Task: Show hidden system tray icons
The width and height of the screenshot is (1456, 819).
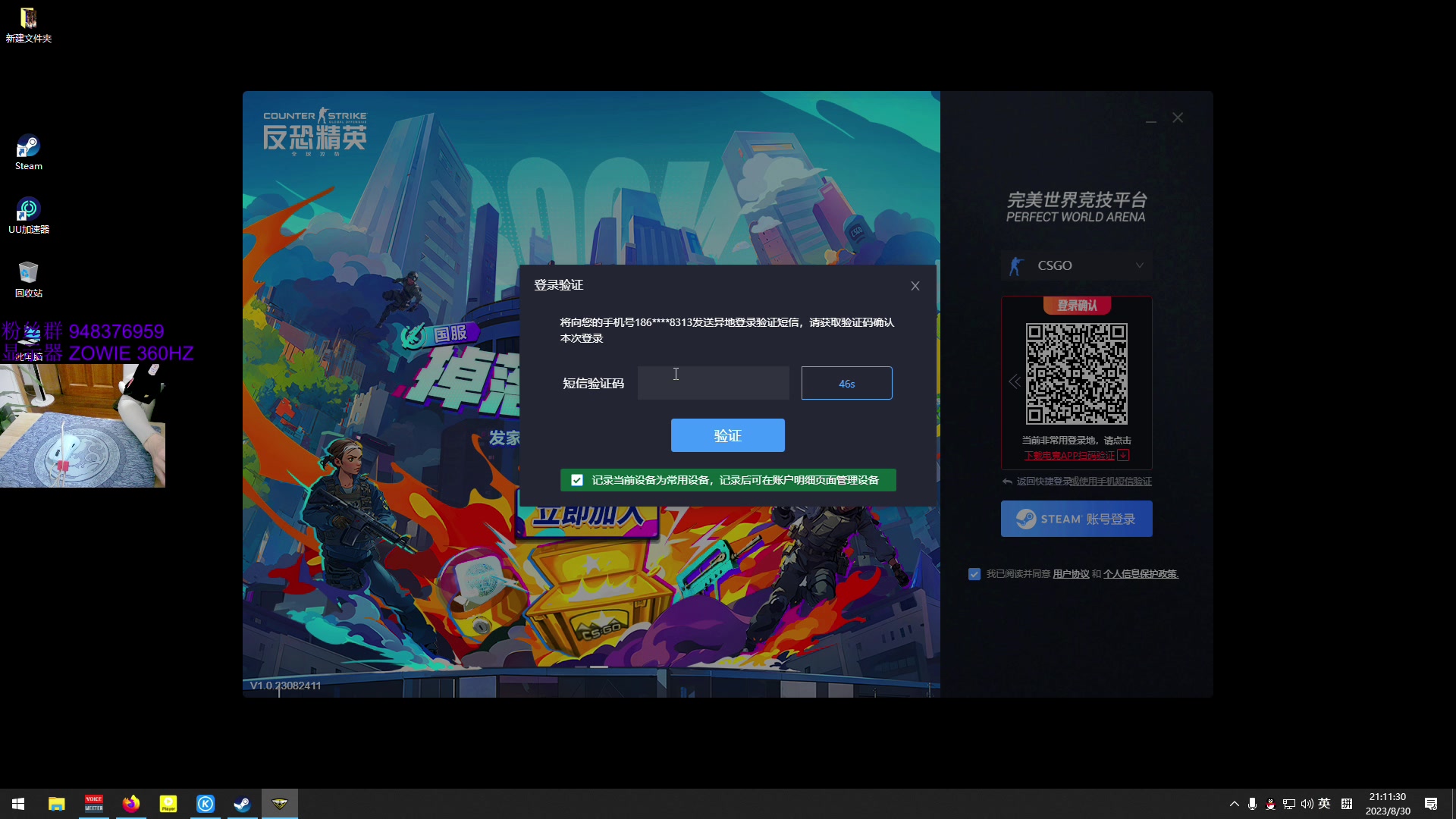Action: coord(1235,804)
